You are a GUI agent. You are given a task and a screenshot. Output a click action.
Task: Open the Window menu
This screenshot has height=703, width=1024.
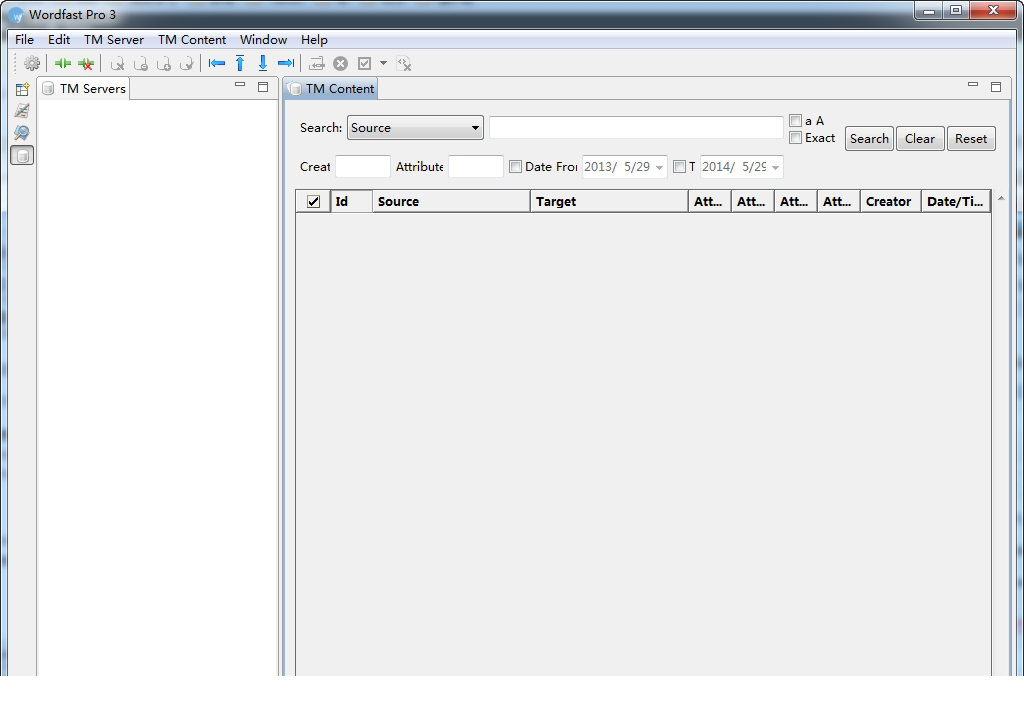click(x=263, y=40)
